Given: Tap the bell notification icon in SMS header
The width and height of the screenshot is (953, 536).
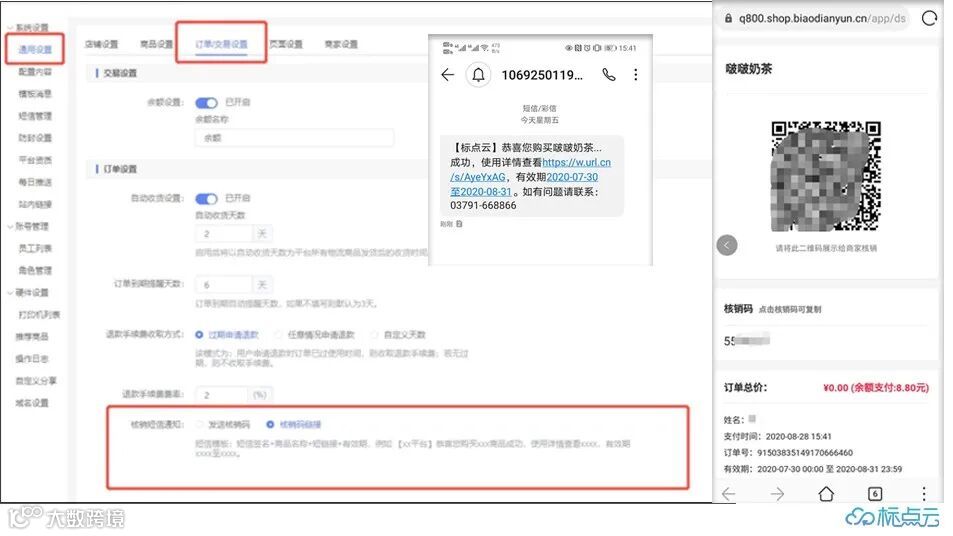Looking at the screenshot, I should 479,75.
